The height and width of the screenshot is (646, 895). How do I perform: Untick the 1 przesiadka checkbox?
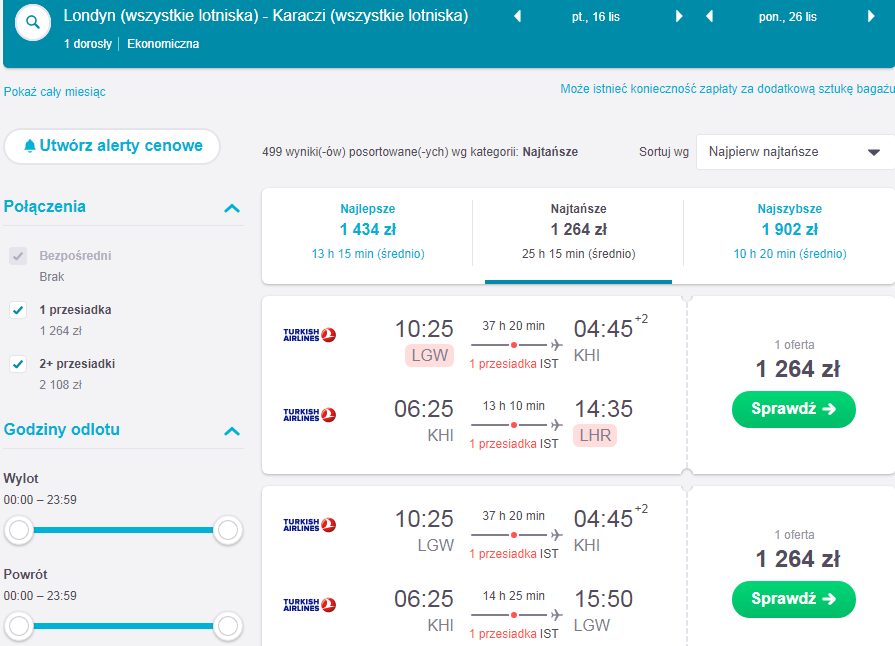click(18, 310)
